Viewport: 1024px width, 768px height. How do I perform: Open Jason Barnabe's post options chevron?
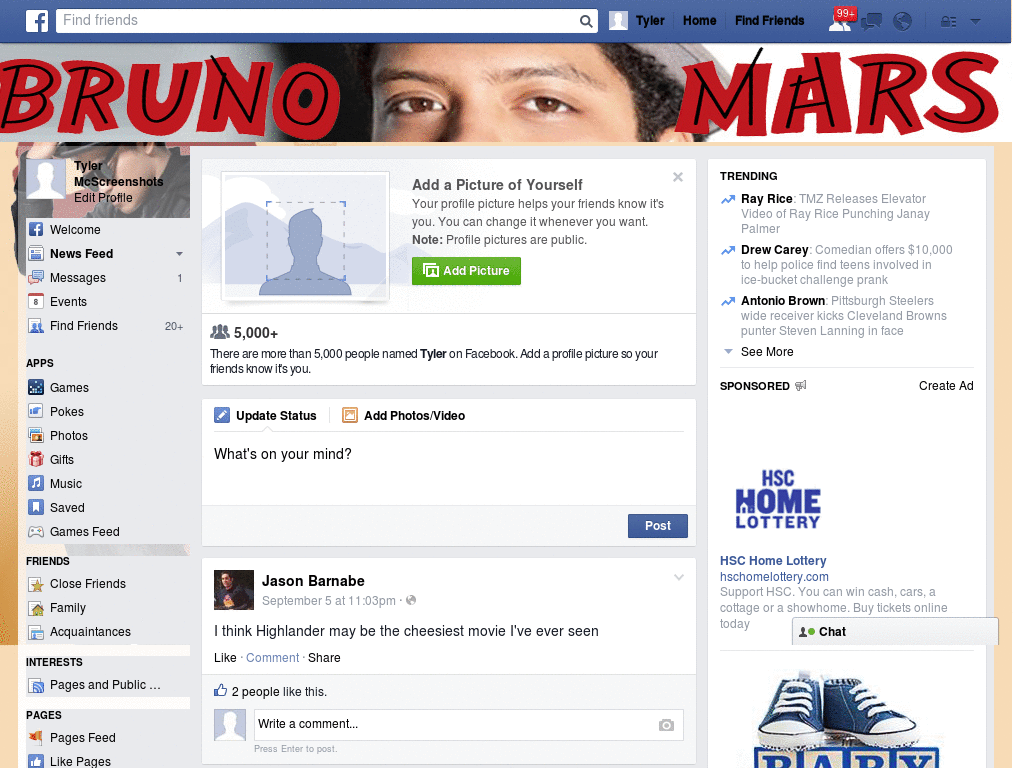click(x=679, y=577)
